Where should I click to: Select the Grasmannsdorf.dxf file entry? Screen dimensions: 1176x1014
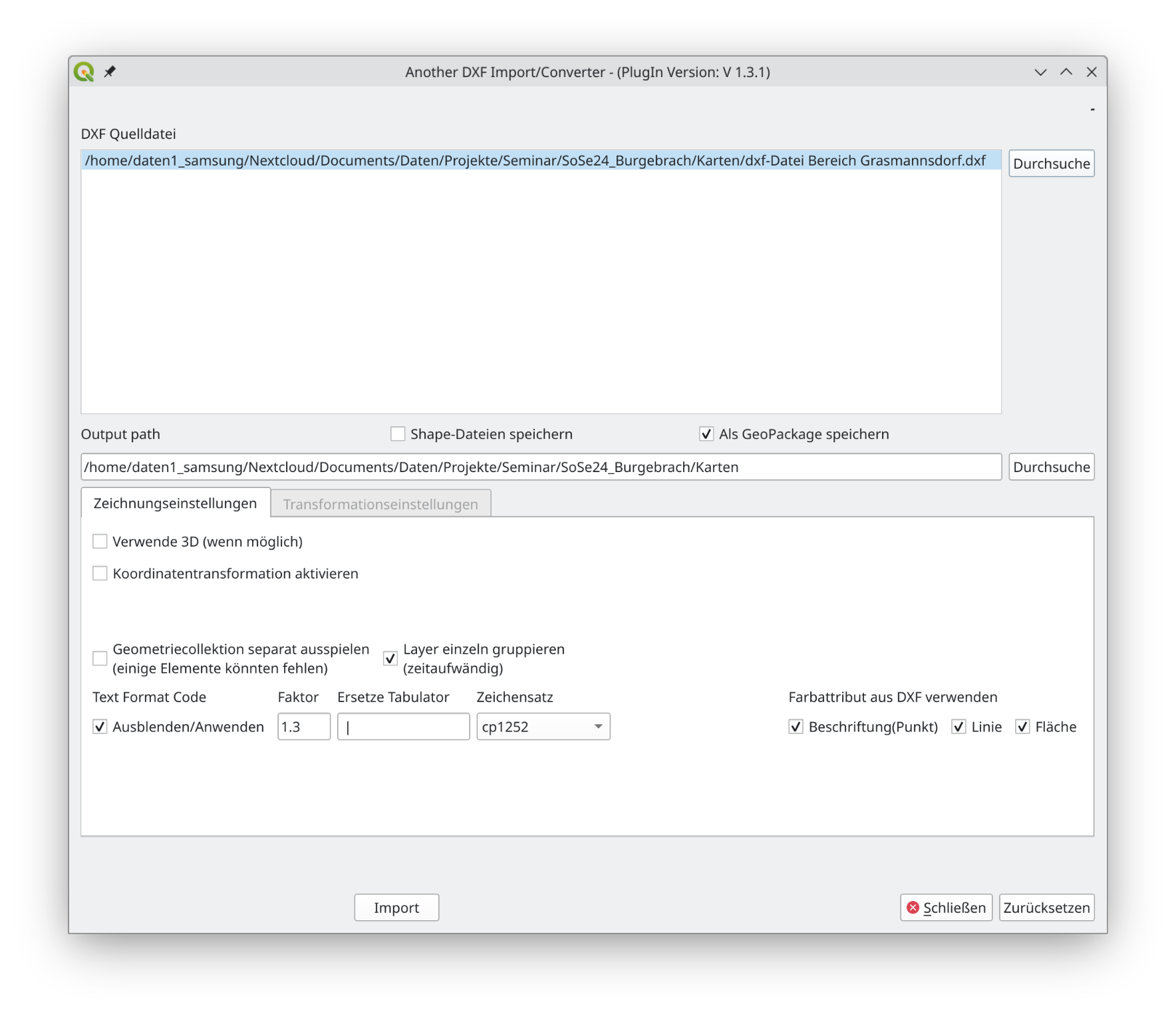(535, 161)
